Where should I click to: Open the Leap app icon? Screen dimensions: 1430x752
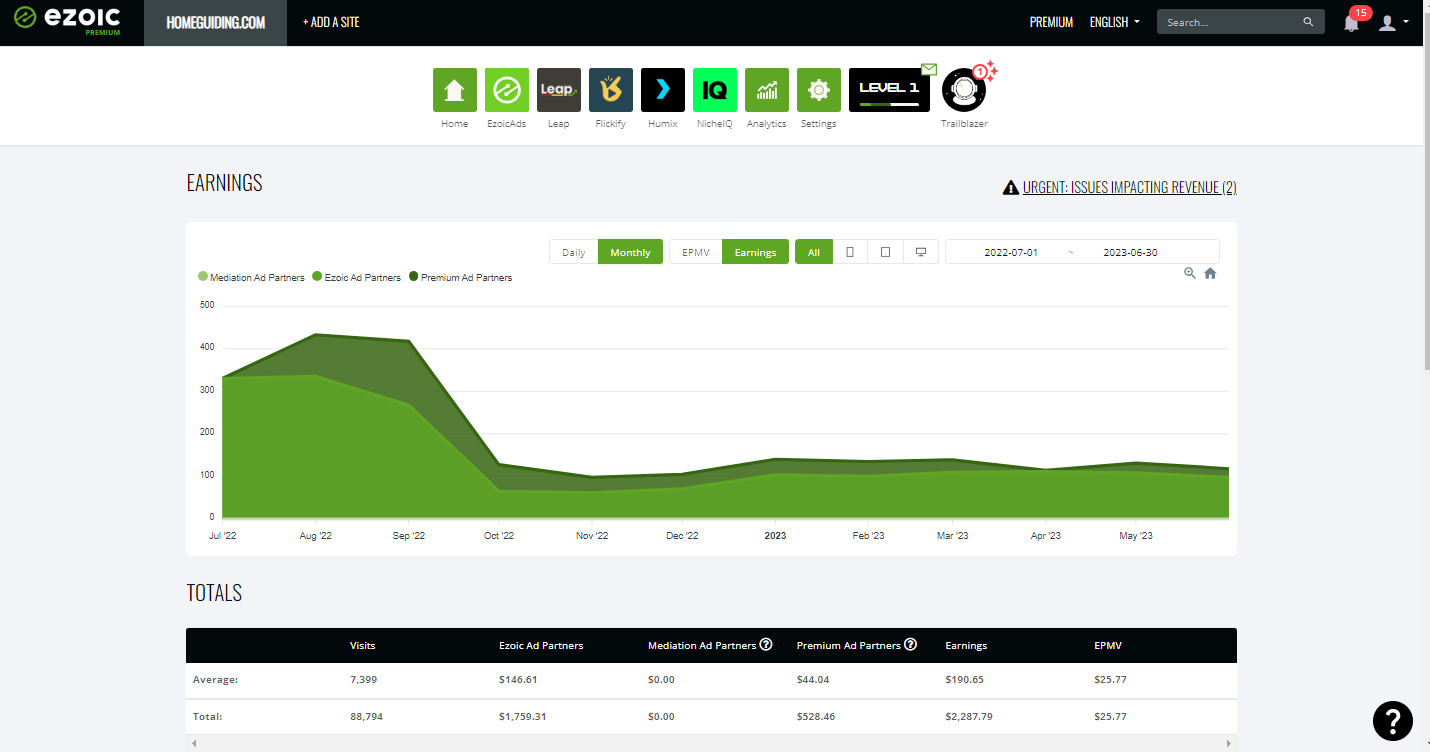pos(559,90)
